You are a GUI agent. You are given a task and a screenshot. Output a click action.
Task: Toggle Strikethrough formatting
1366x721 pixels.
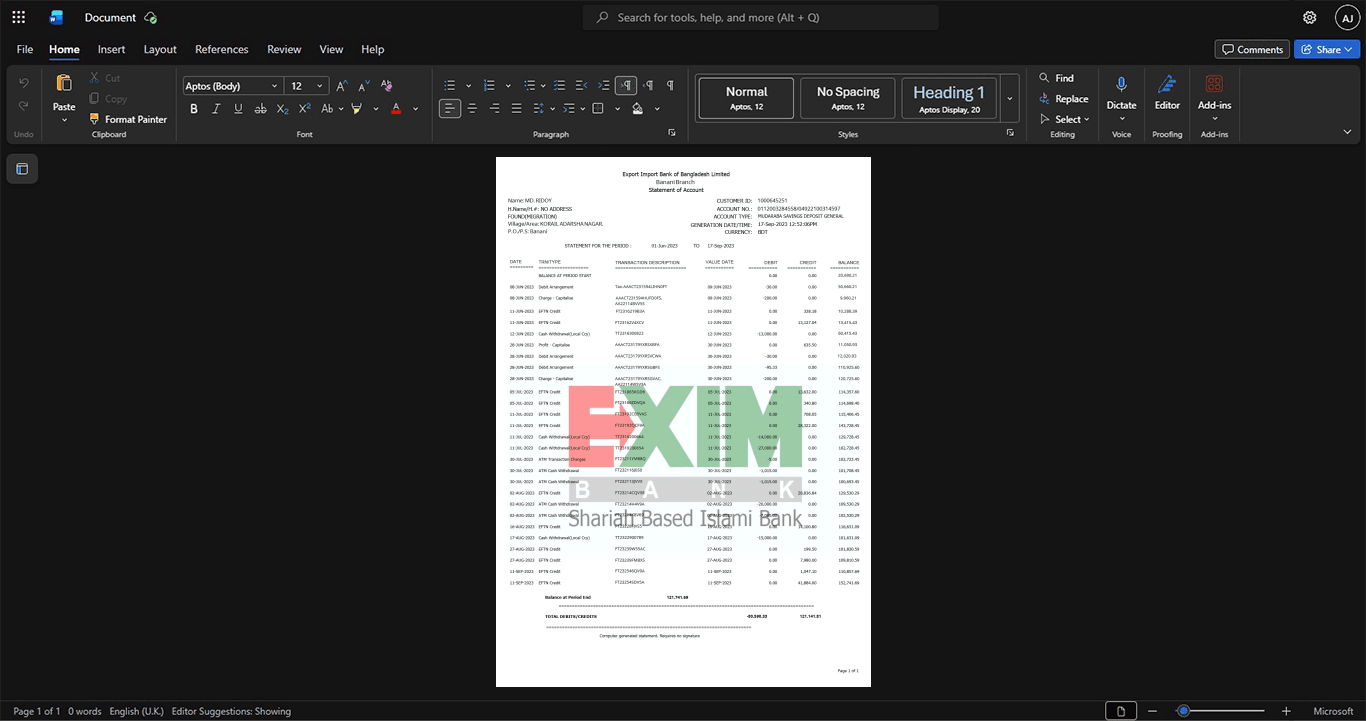[x=261, y=108]
